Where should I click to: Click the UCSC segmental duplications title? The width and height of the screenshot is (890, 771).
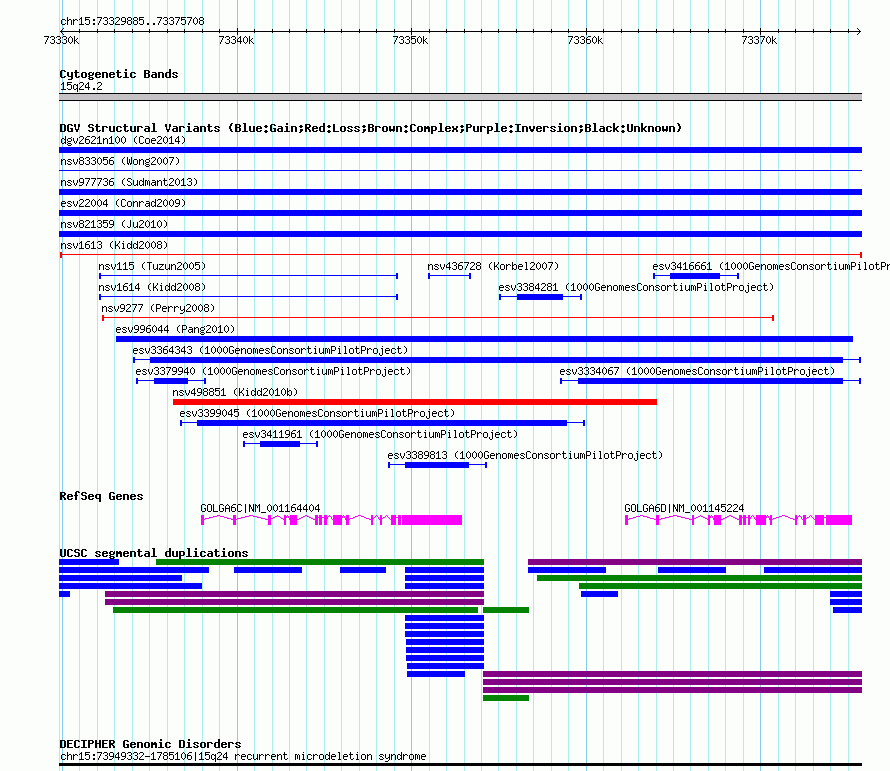pos(154,552)
